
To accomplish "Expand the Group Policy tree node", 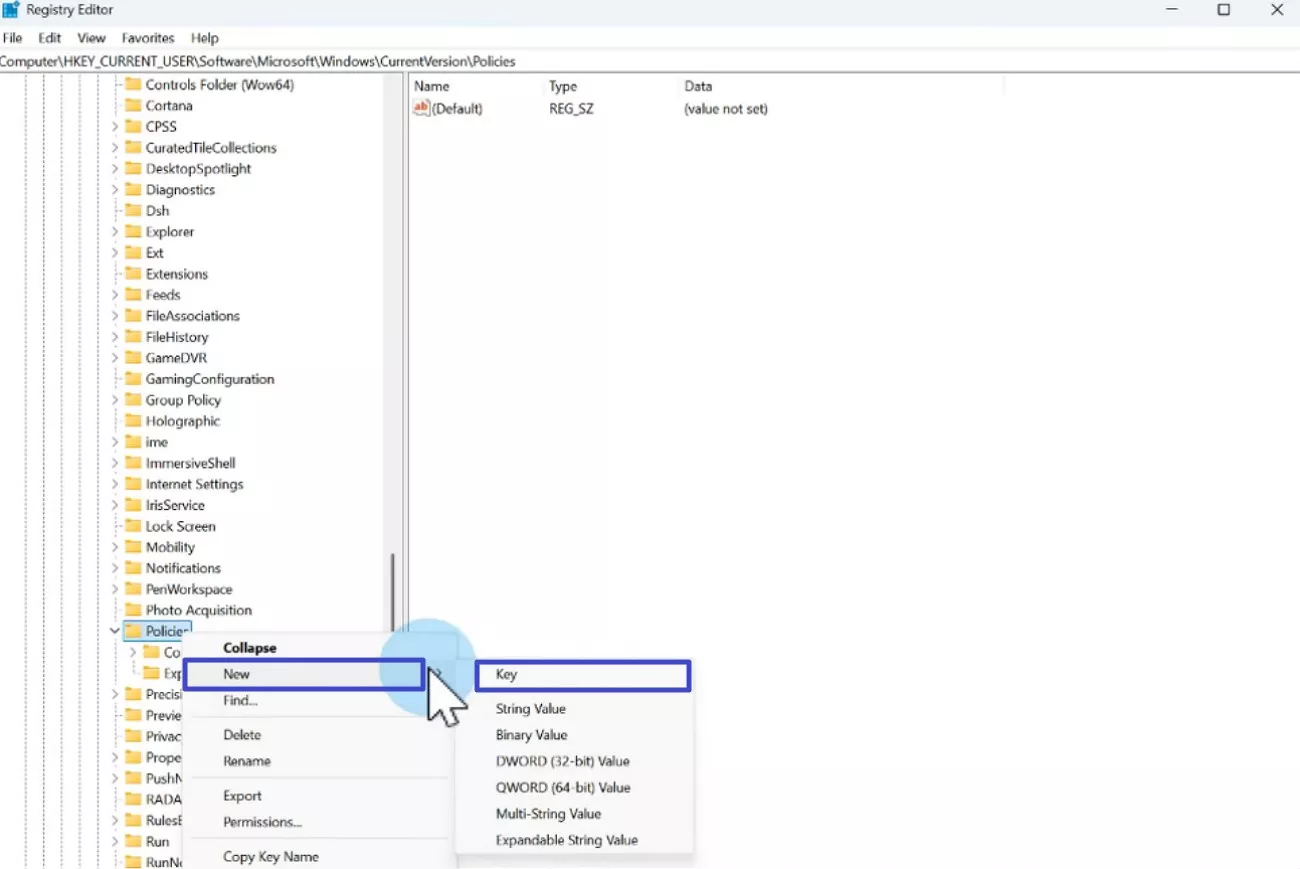I will tap(115, 401).
